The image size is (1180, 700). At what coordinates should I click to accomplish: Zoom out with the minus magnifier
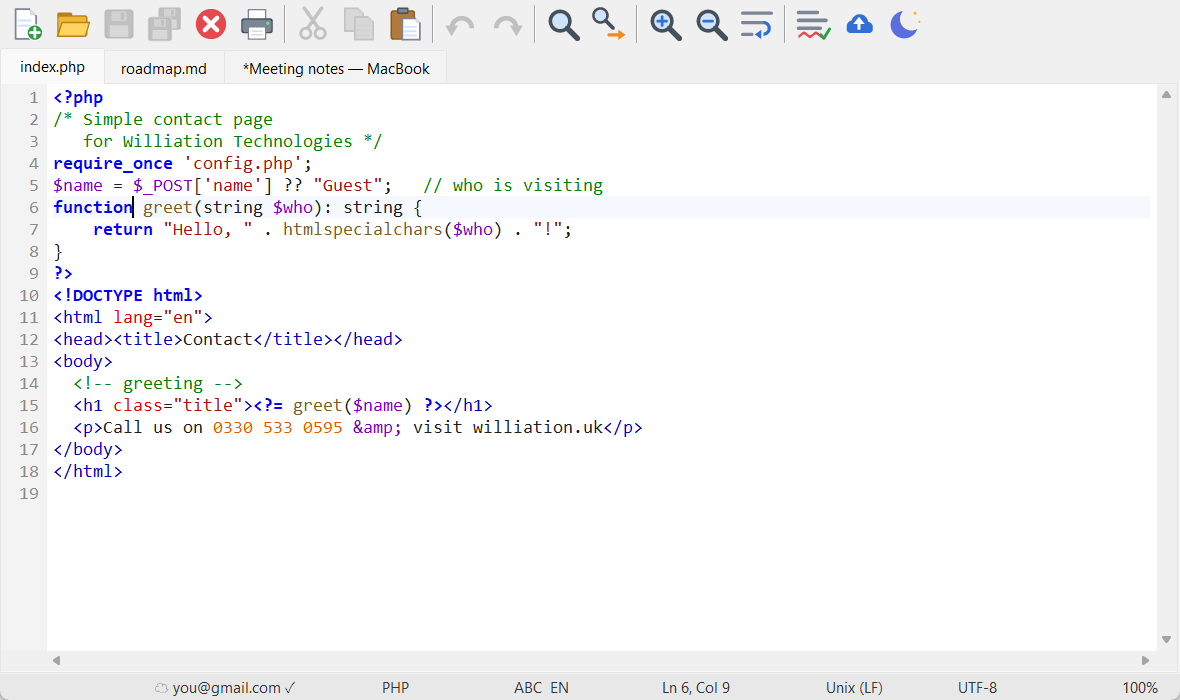(x=711, y=24)
